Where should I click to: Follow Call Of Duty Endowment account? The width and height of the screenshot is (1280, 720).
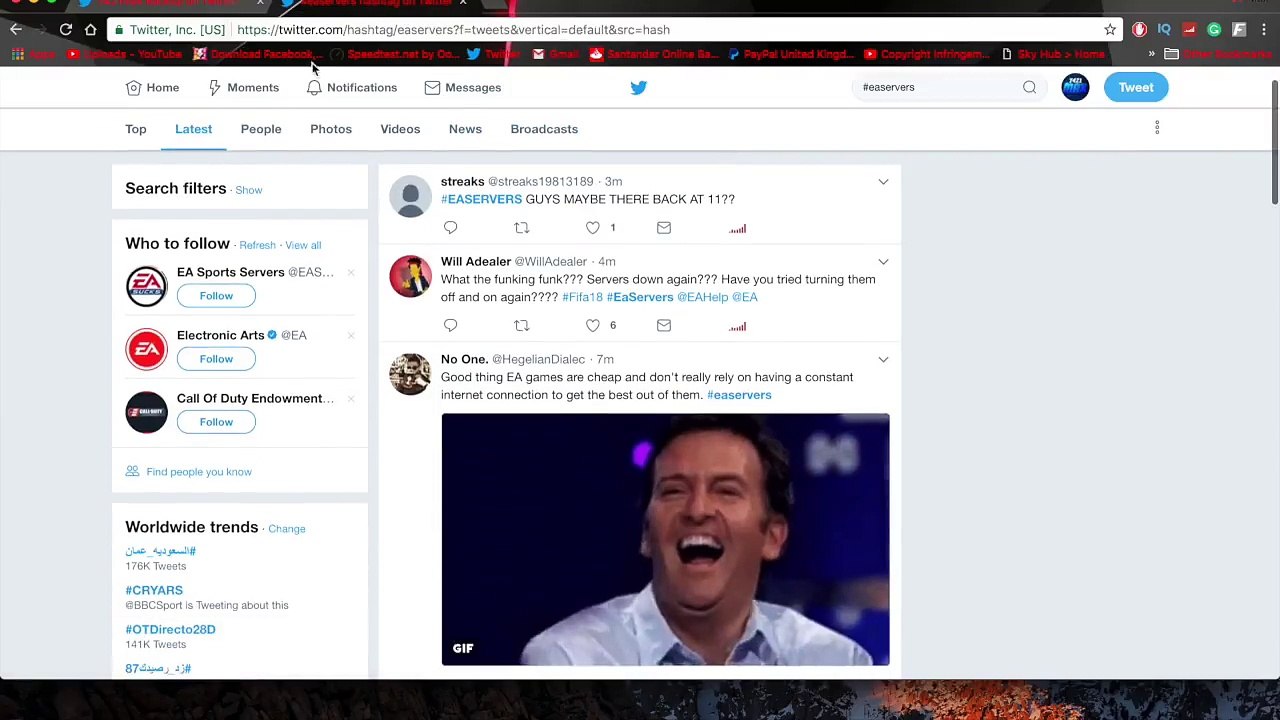click(x=216, y=422)
